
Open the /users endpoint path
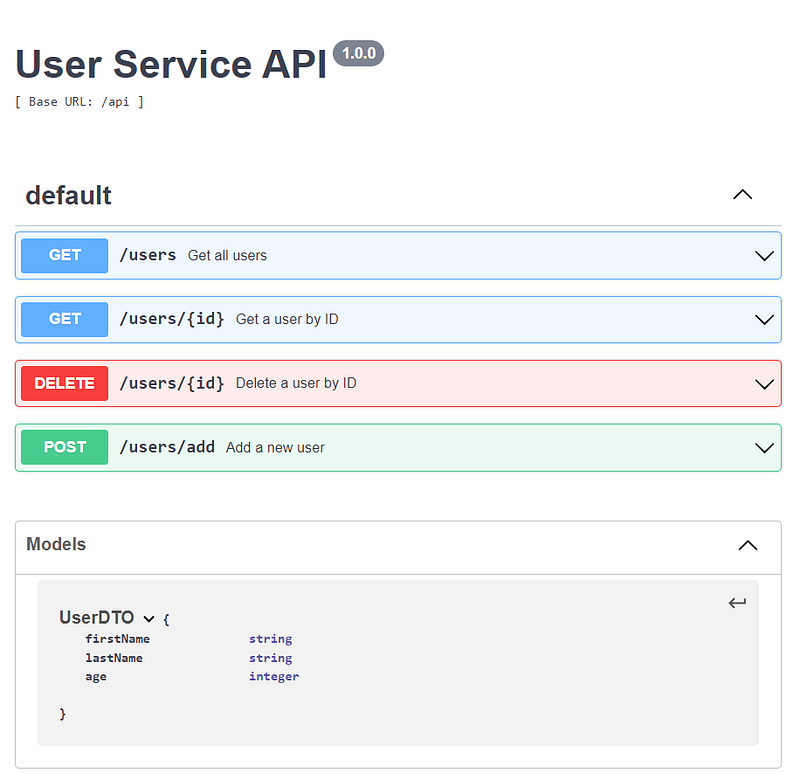pos(147,255)
